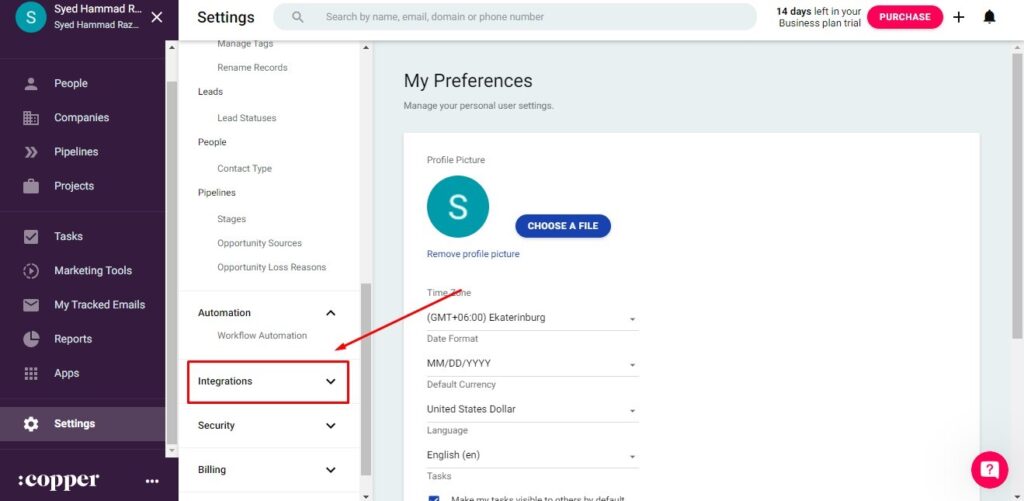Image resolution: width=1024 pixels, height=501 pixels.
Task: Click Remove profile picture link
Action: (x=473, y=254)
